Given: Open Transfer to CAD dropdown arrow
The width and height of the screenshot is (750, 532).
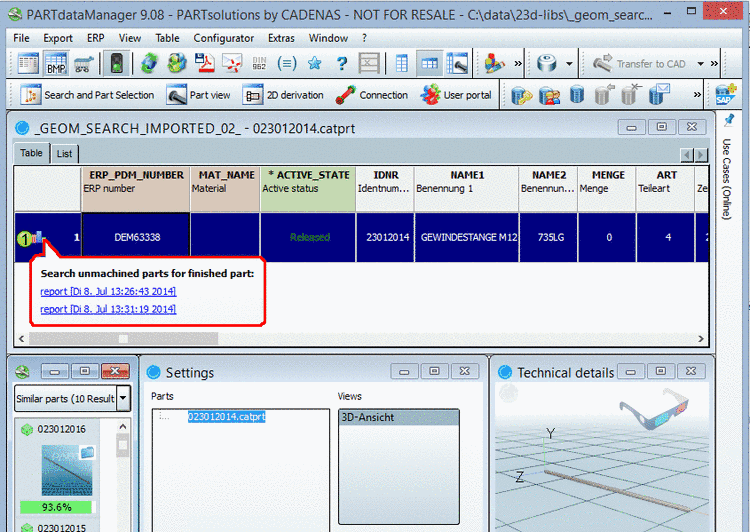Looking at the screenshot, I should point(700,64).
